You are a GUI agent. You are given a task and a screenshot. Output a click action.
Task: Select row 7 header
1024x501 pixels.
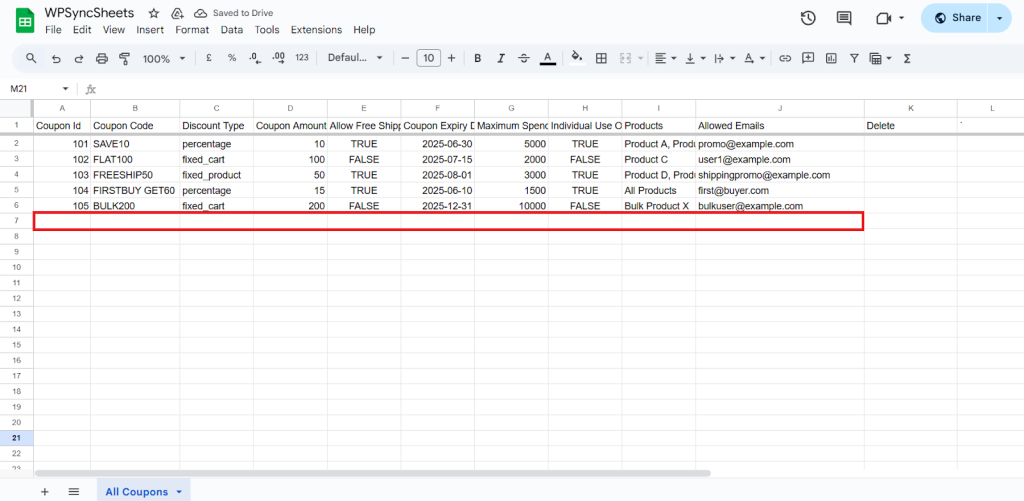(16, 221)
